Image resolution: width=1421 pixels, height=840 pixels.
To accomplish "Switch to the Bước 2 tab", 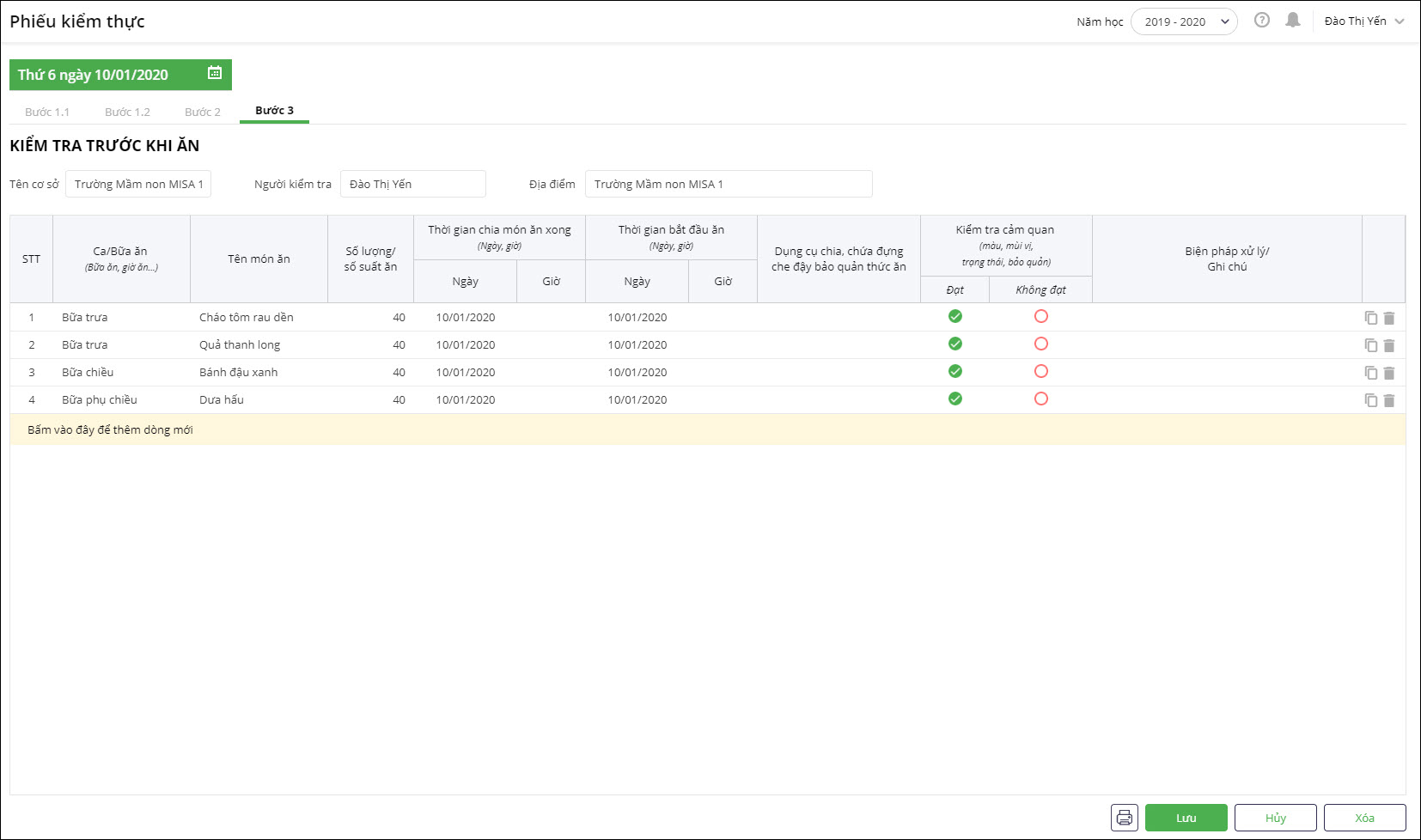I will pos(203,112).
